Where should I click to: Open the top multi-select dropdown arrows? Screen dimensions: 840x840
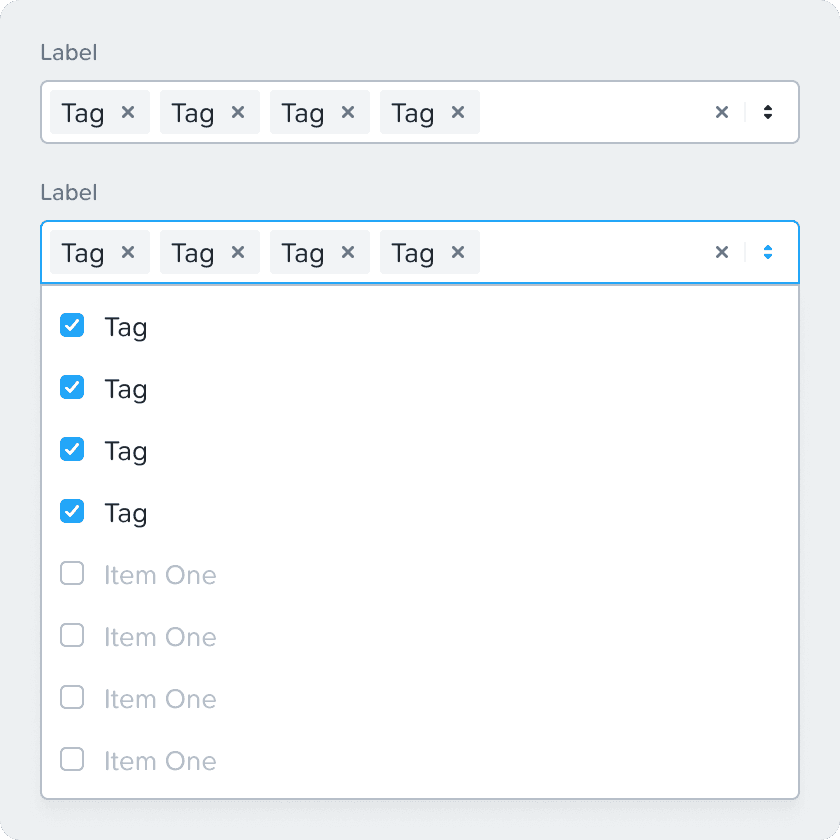768,112
